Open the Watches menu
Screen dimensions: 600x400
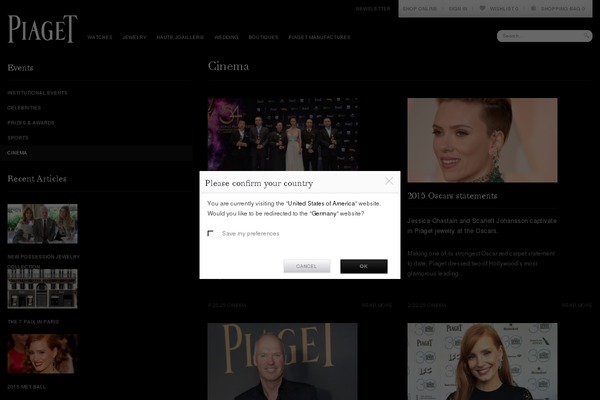99,37
